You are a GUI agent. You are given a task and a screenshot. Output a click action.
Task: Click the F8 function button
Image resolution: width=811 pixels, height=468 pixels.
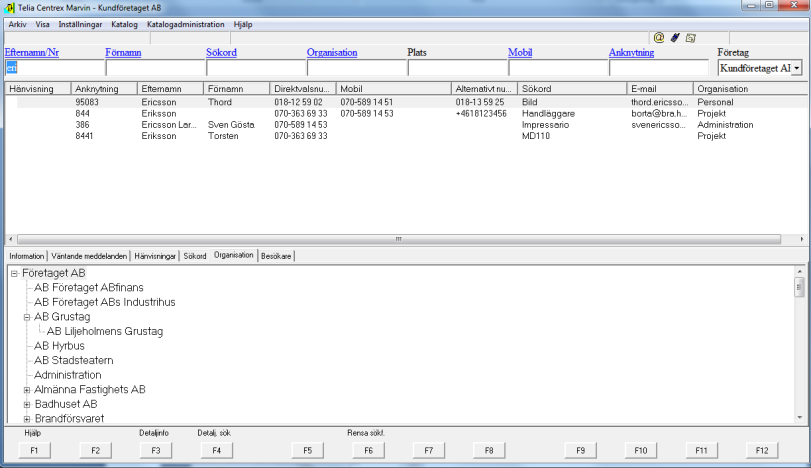pos(489,450)
